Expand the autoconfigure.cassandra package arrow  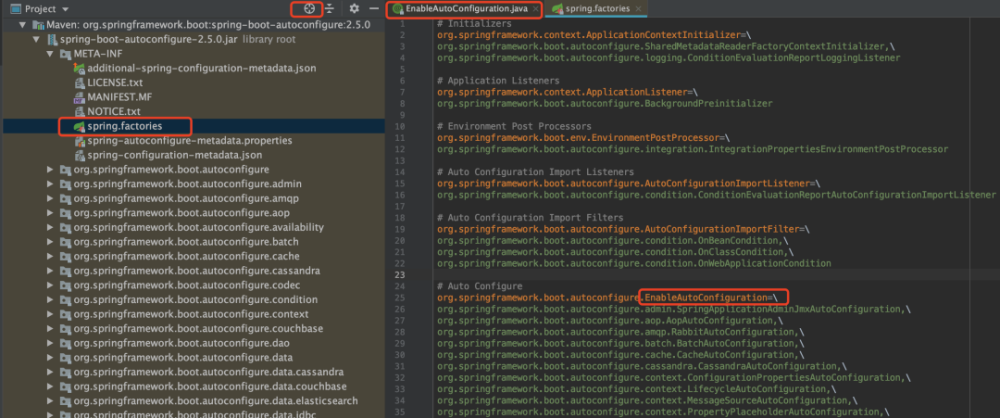(x=50, y=271)
